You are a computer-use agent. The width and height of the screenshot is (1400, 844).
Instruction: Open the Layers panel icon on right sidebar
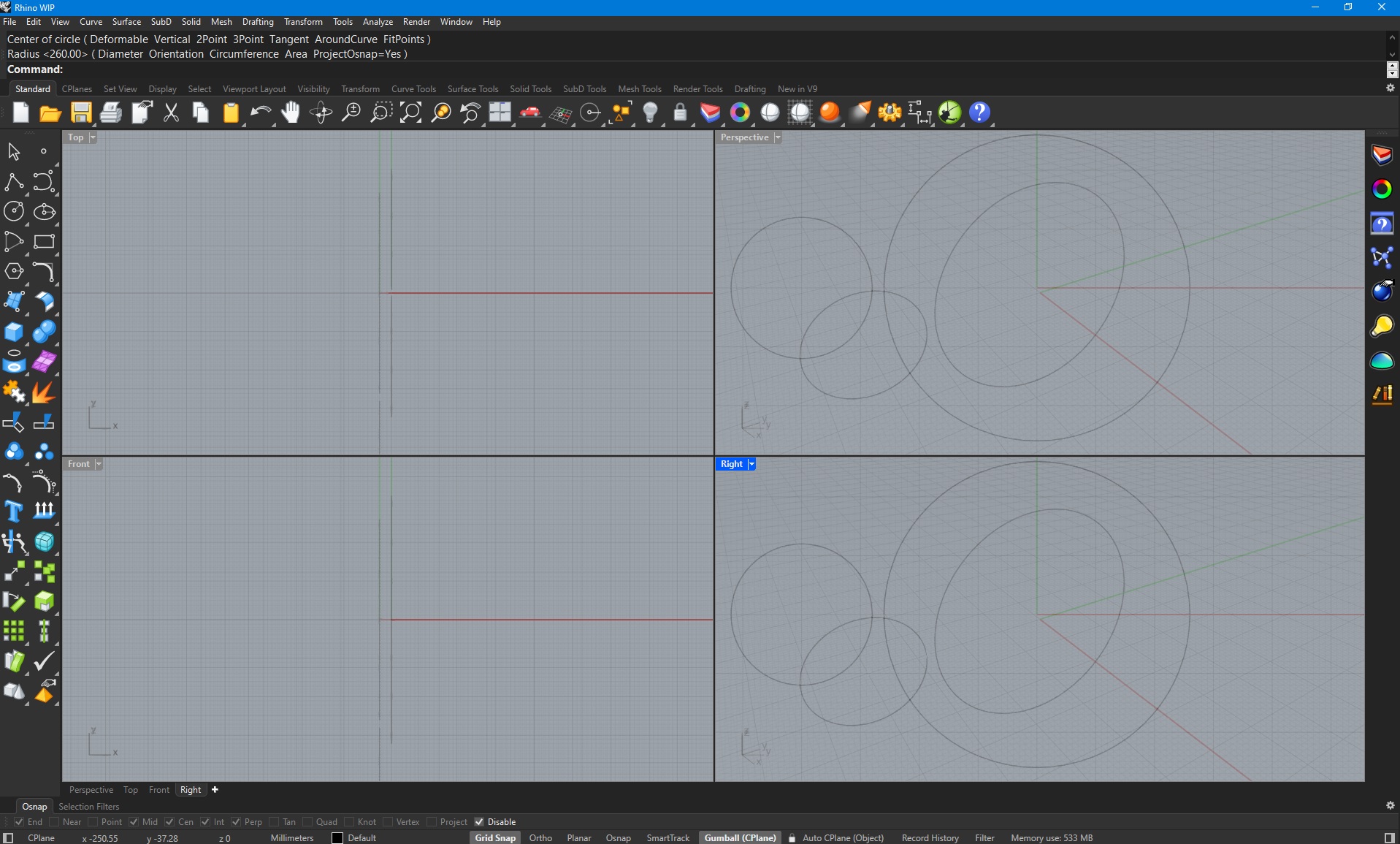pos(1382,155)
